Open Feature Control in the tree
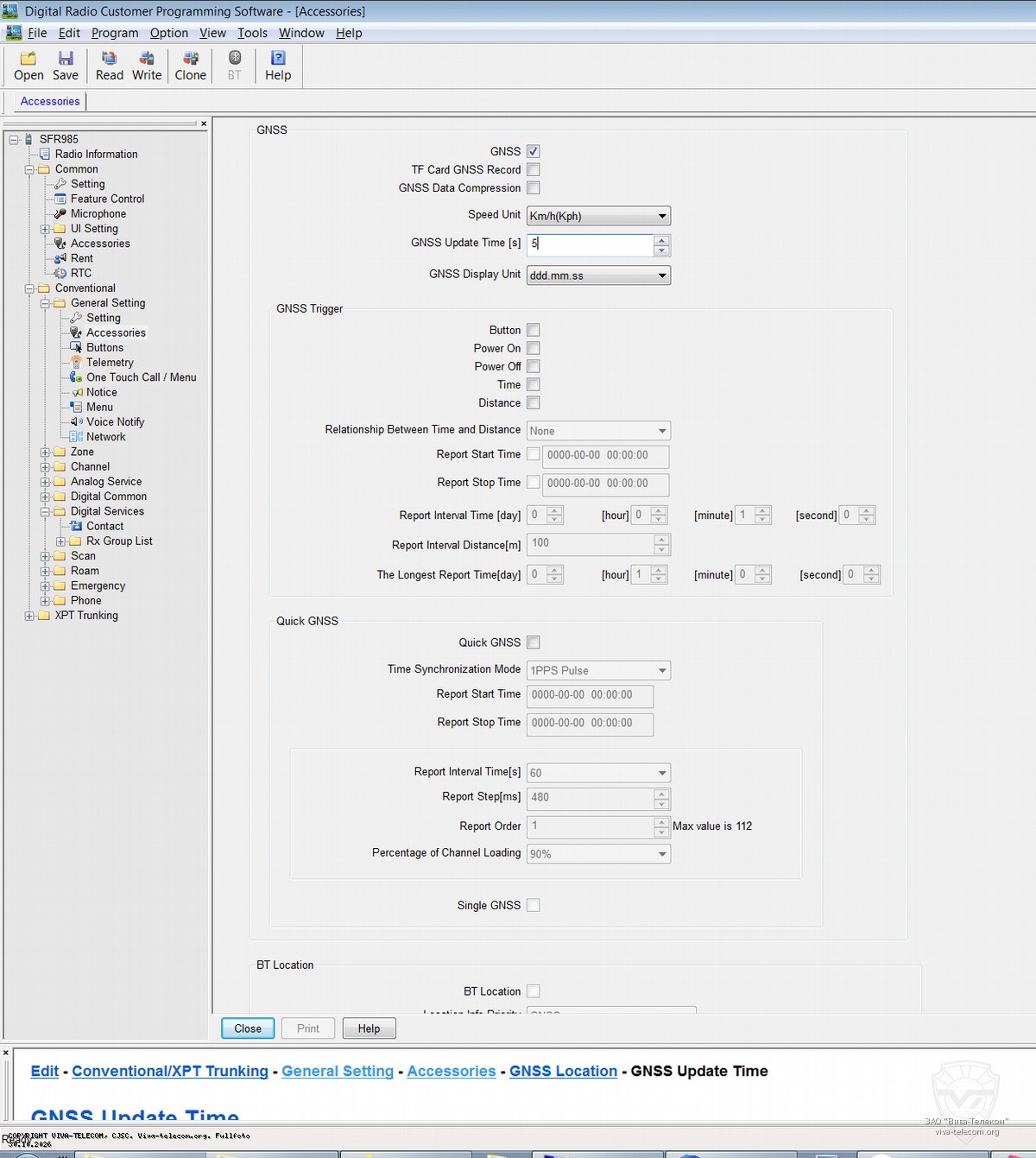This screenshot has height=1158, width=1036. tap(107, 199)
